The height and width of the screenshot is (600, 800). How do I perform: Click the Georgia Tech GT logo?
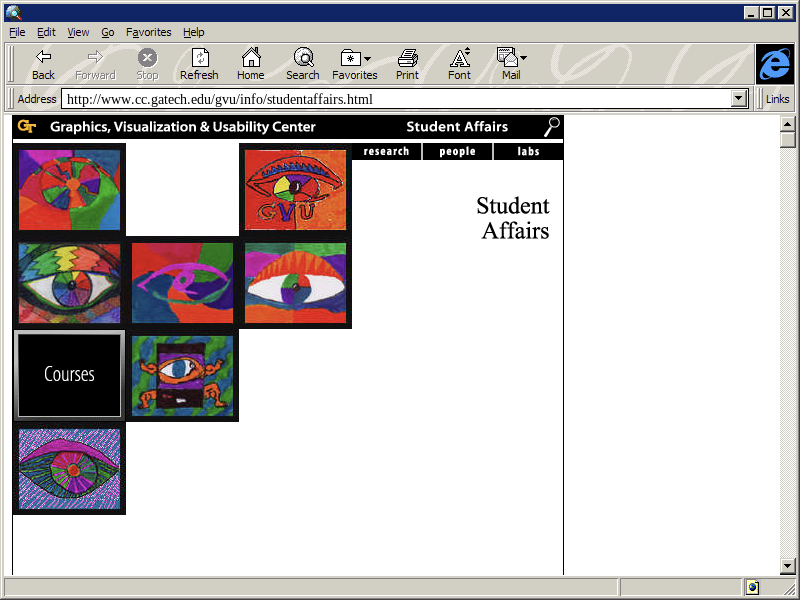point(27,127)
